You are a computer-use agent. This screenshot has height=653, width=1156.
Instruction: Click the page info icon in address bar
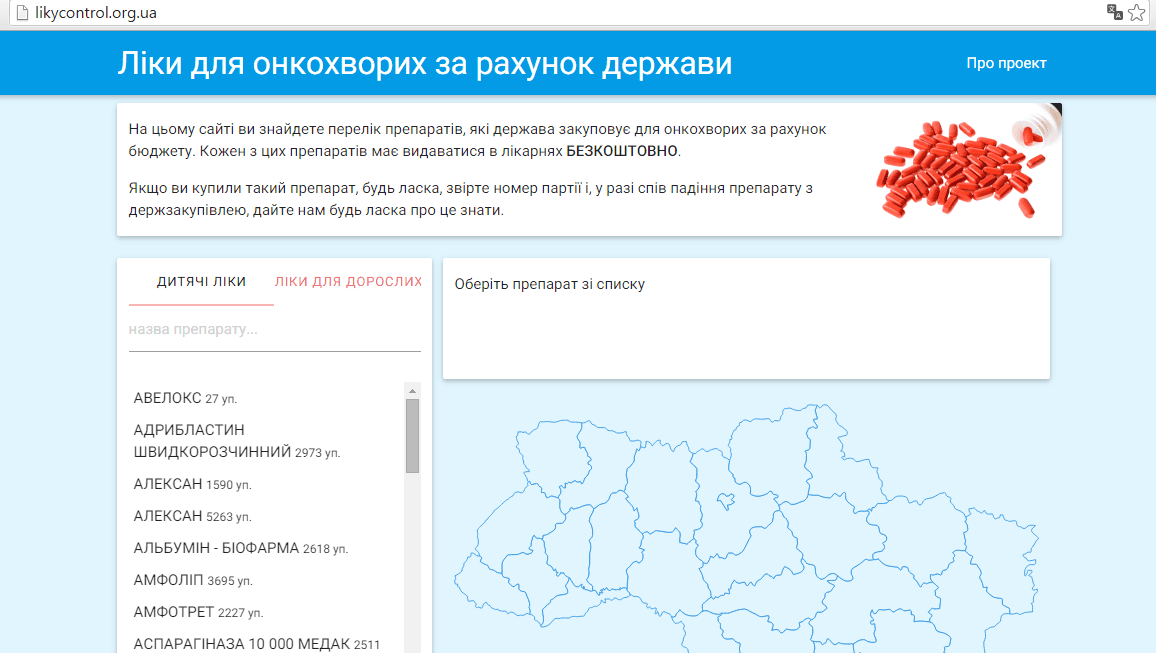pyautogui.click(x=12, y=13)
